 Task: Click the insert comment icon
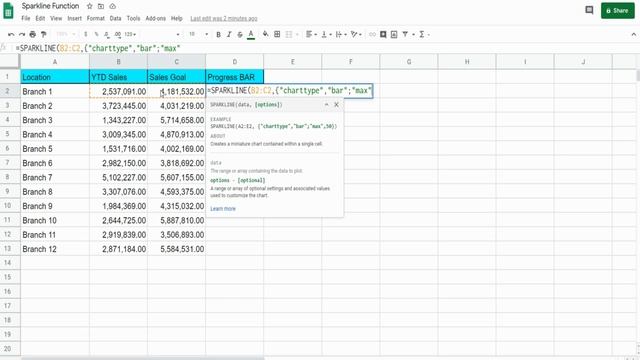(383, 34)
